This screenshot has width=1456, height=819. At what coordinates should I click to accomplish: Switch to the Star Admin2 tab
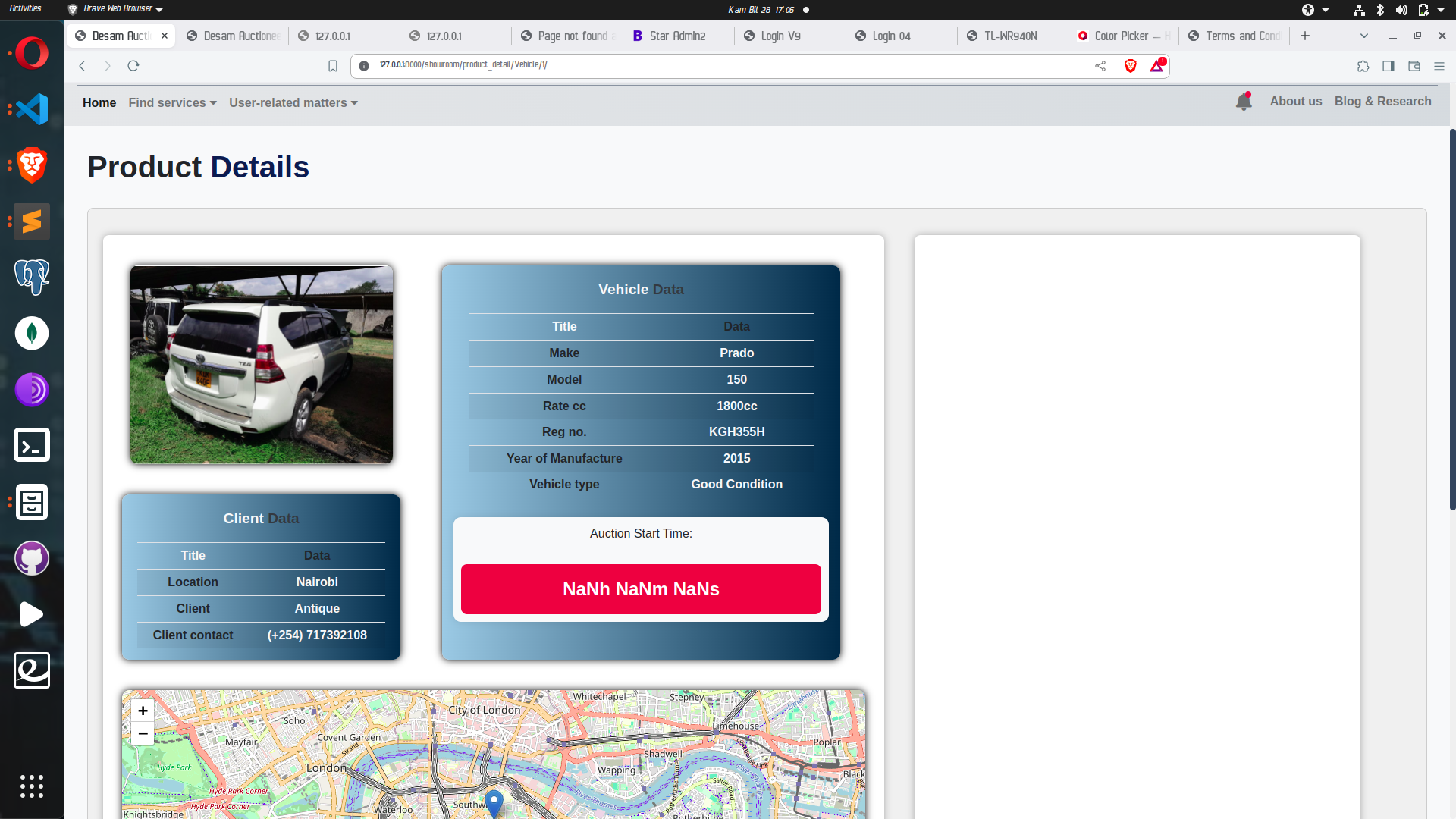click(x=676, y=36)
